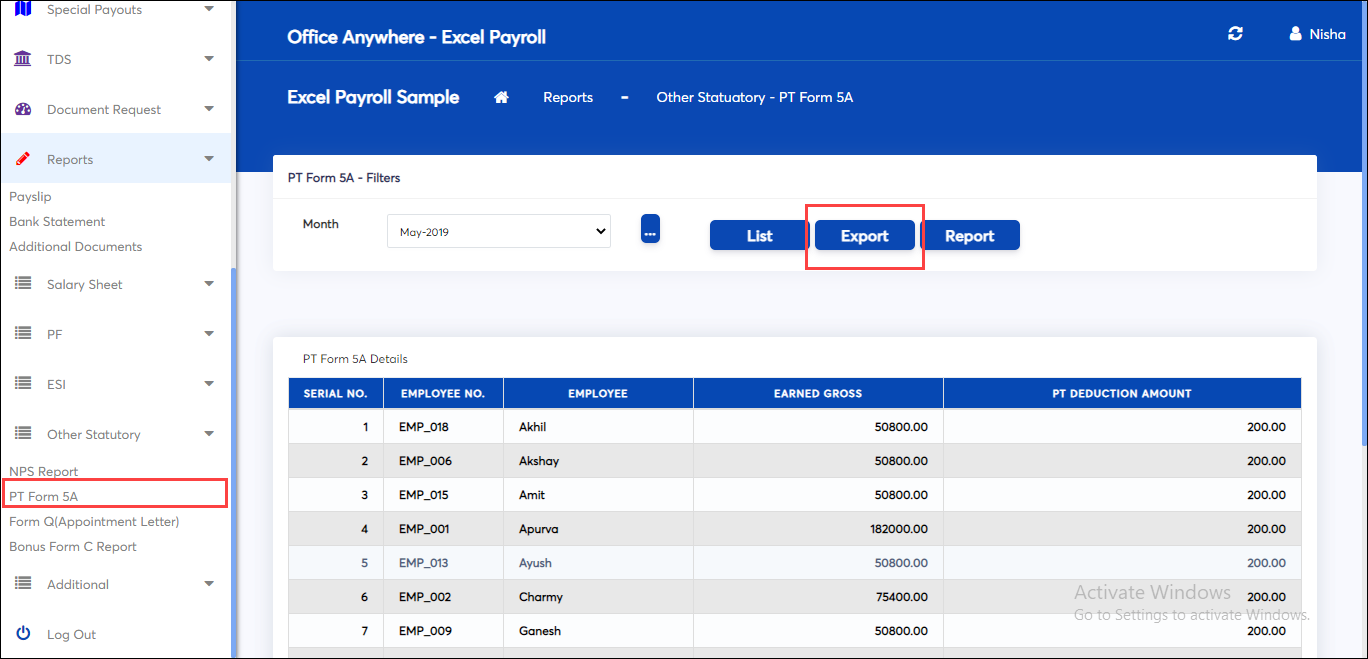
Task: Click the Other Statutory list icon
Action: pyautogui.click(x=23, y=434)
